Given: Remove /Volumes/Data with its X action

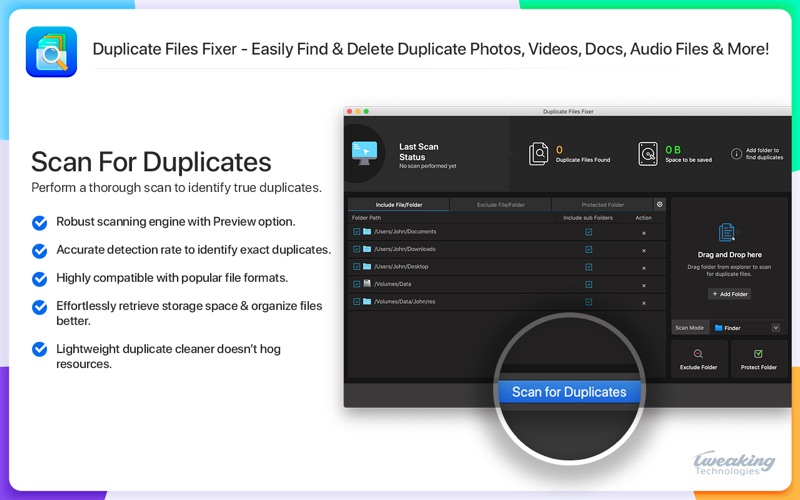Looking at the screenshot, I should (x=644, y=285).
